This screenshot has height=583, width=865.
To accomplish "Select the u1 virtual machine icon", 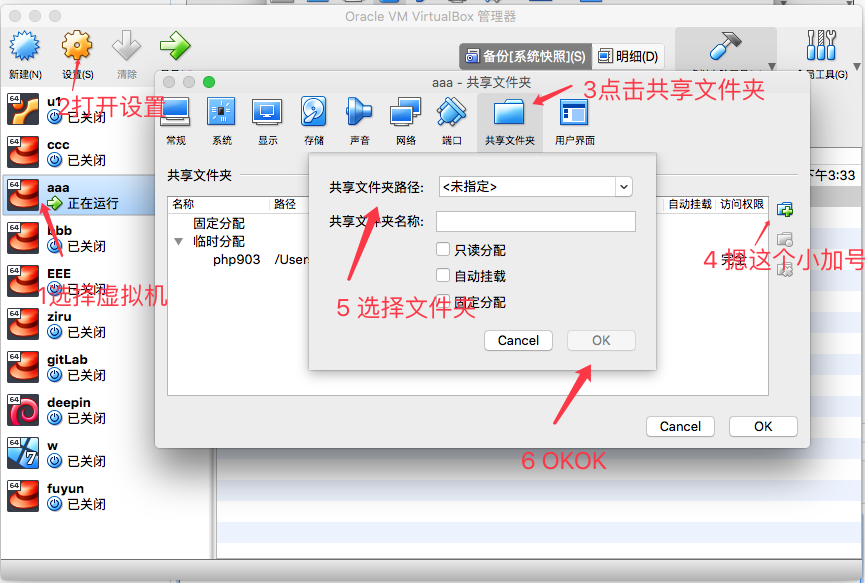I will (x=23, y=109).
